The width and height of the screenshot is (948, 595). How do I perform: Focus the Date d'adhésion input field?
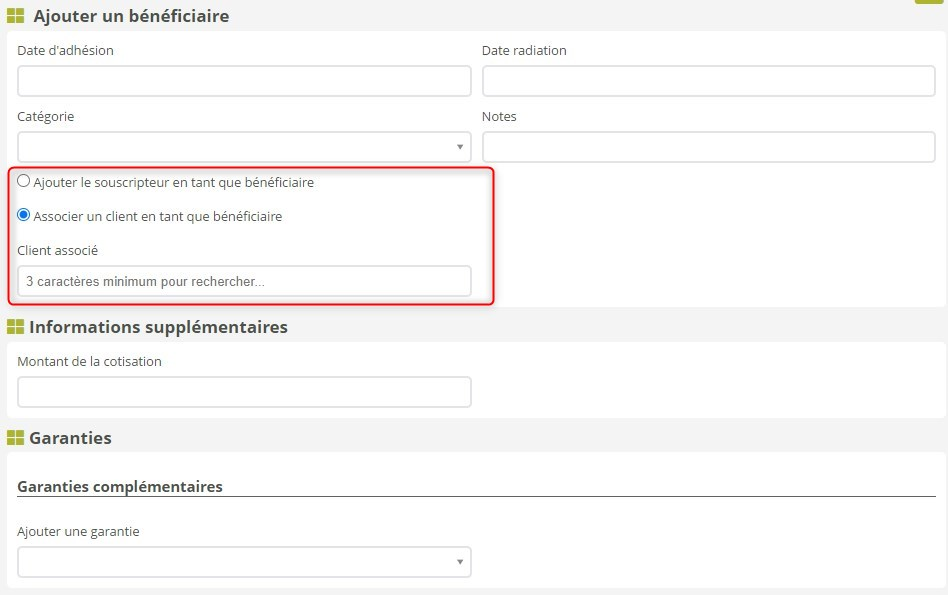244,81
